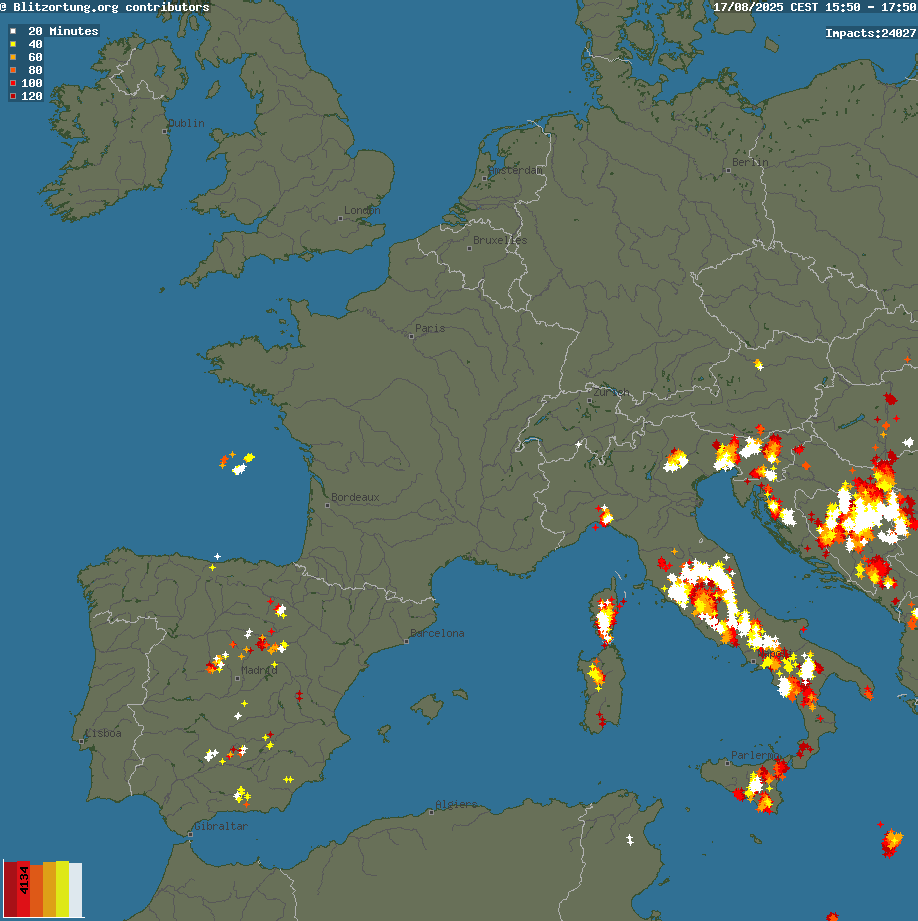Click the Paris city label

click(x=430, y=328)
